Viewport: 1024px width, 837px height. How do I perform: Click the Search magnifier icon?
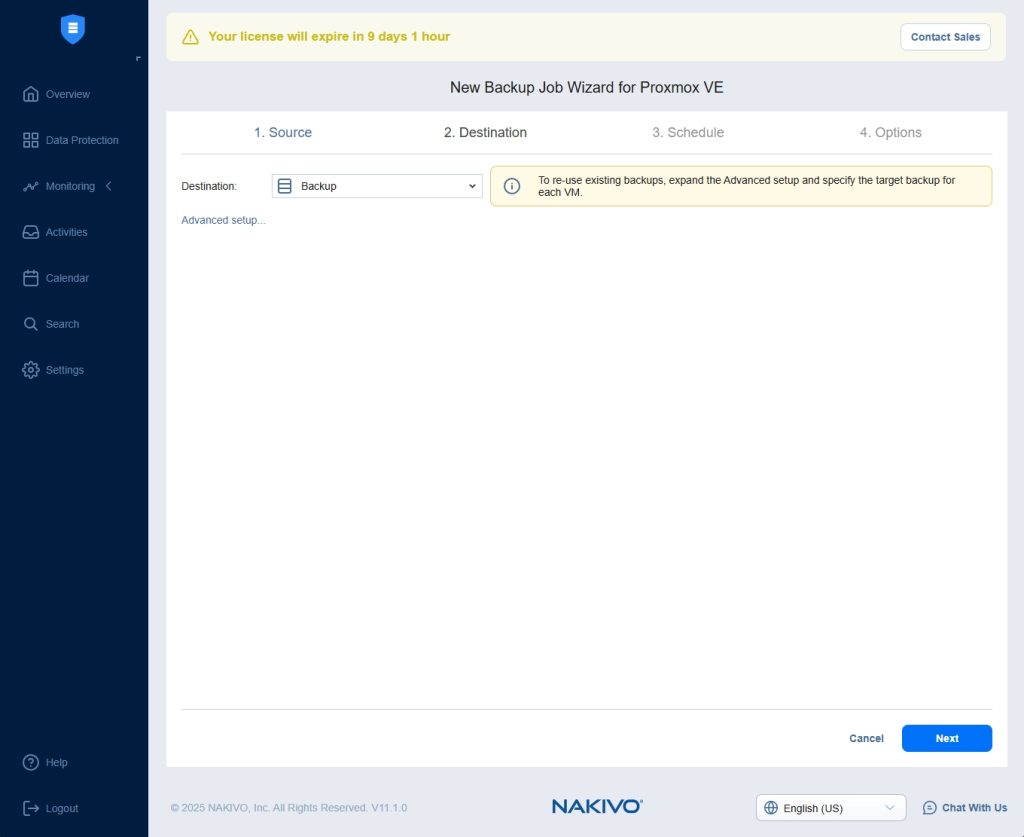[31, 324]
